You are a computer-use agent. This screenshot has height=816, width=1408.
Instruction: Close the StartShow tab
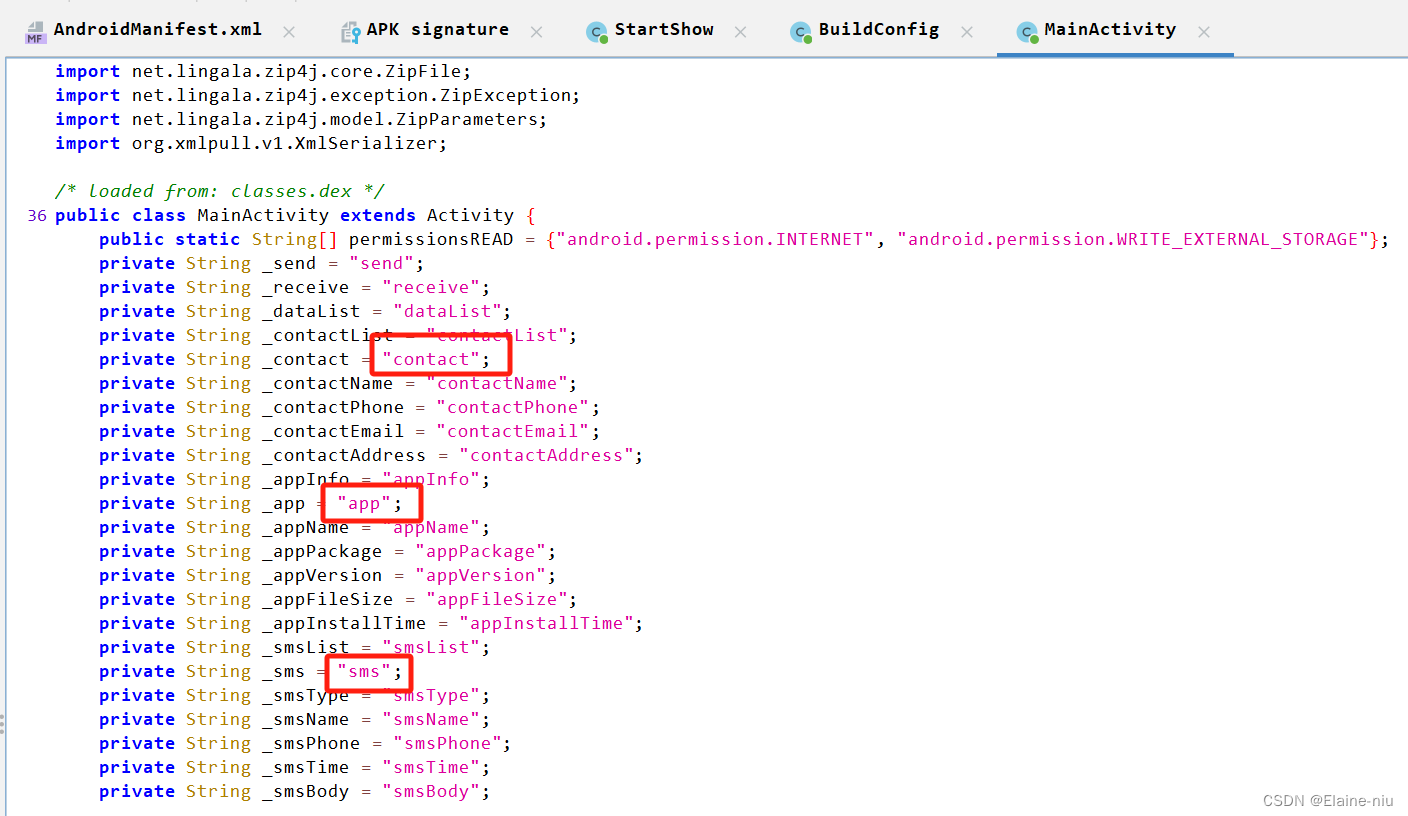pos(741,32)
